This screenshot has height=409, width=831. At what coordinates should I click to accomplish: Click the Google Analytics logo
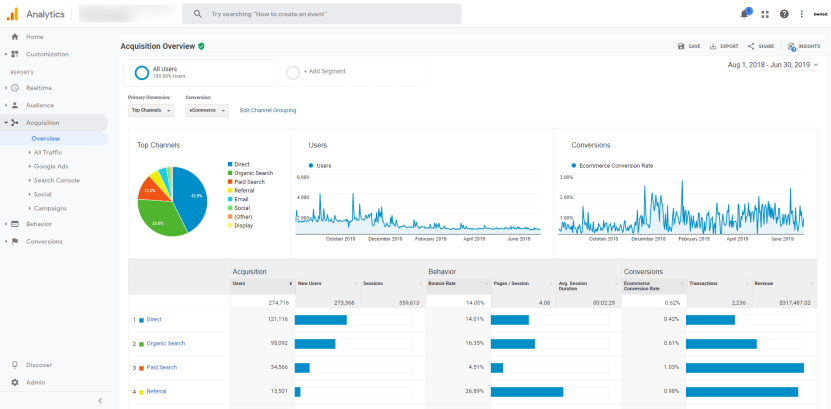(x=12, y=14)
